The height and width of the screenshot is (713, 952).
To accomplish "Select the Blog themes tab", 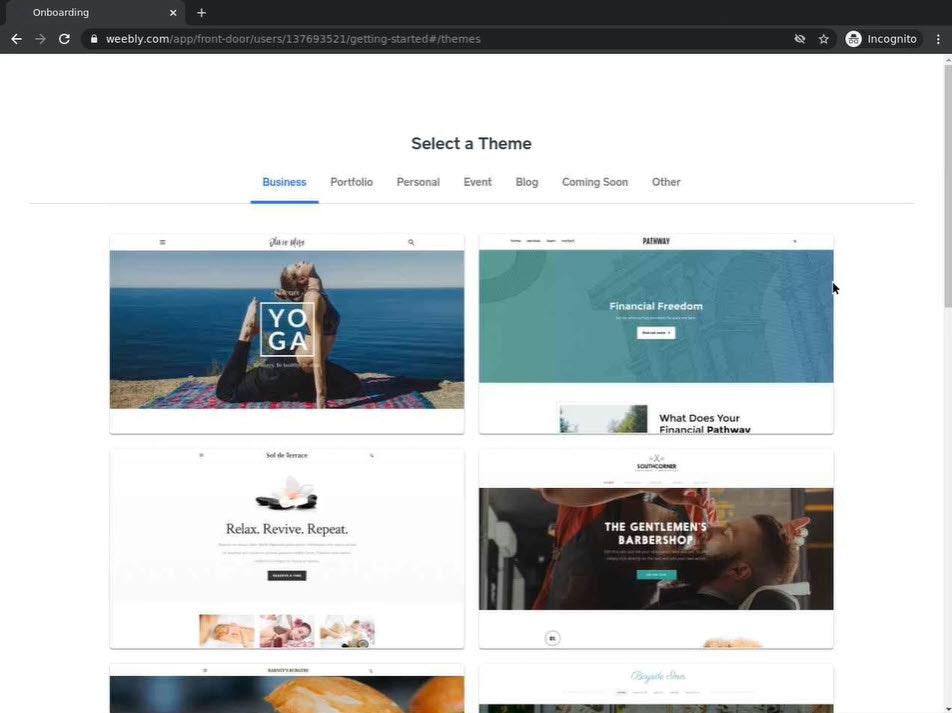I will coord(526,181).
